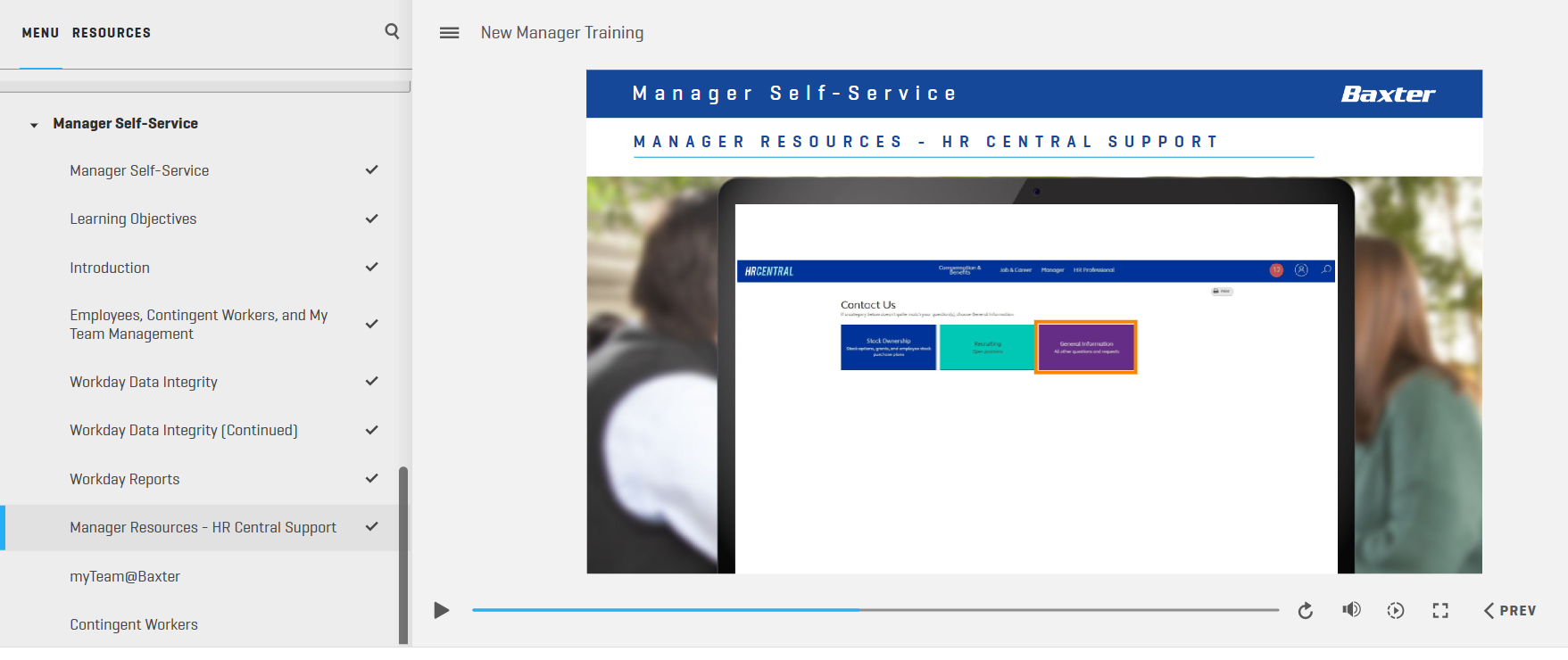The width and height of the screenshot is (1568, 660).
Task: Click the search magnifier icon in sidebar
Action: [x=392, y=31]
